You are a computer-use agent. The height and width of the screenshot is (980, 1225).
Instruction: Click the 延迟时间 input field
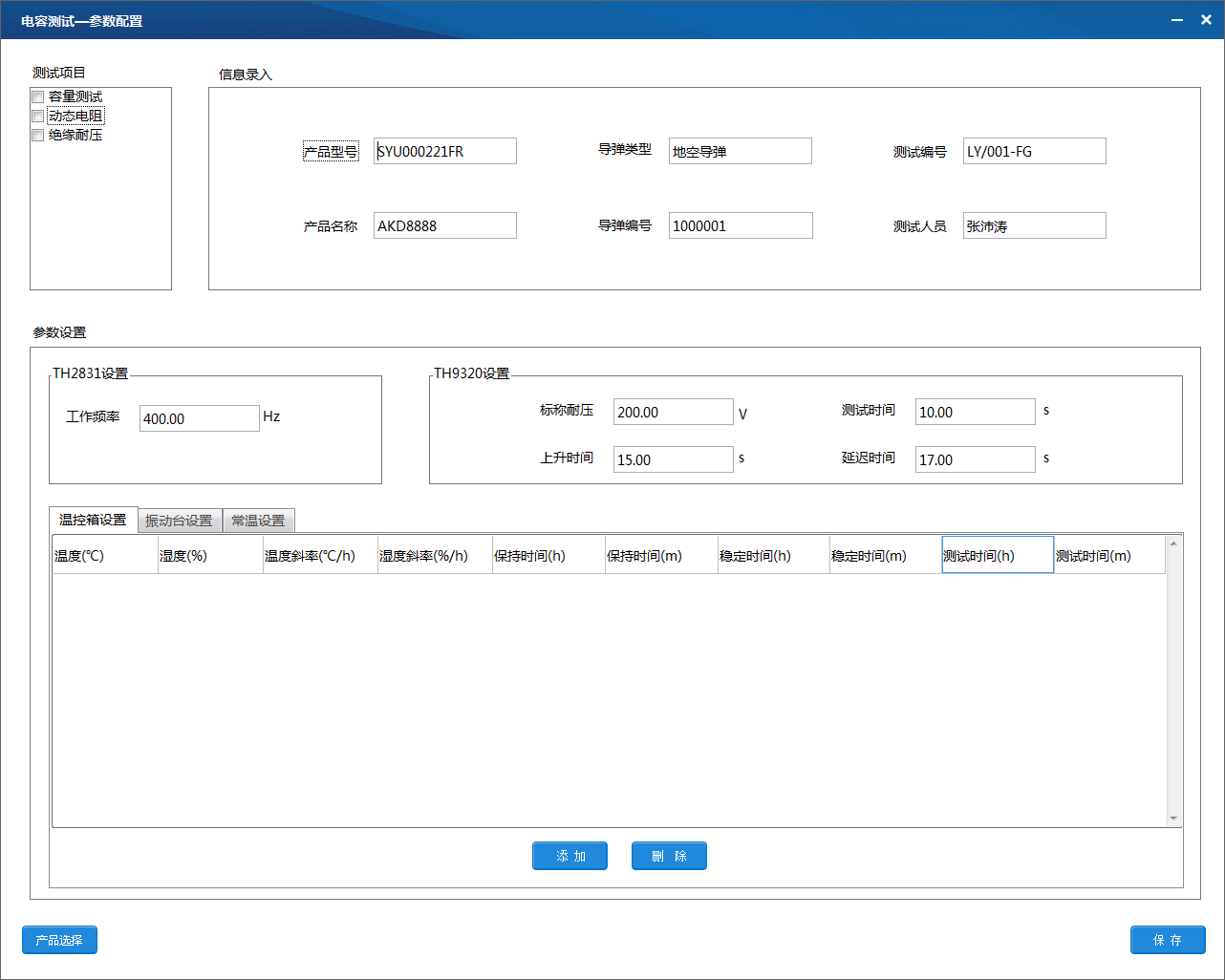975,459
